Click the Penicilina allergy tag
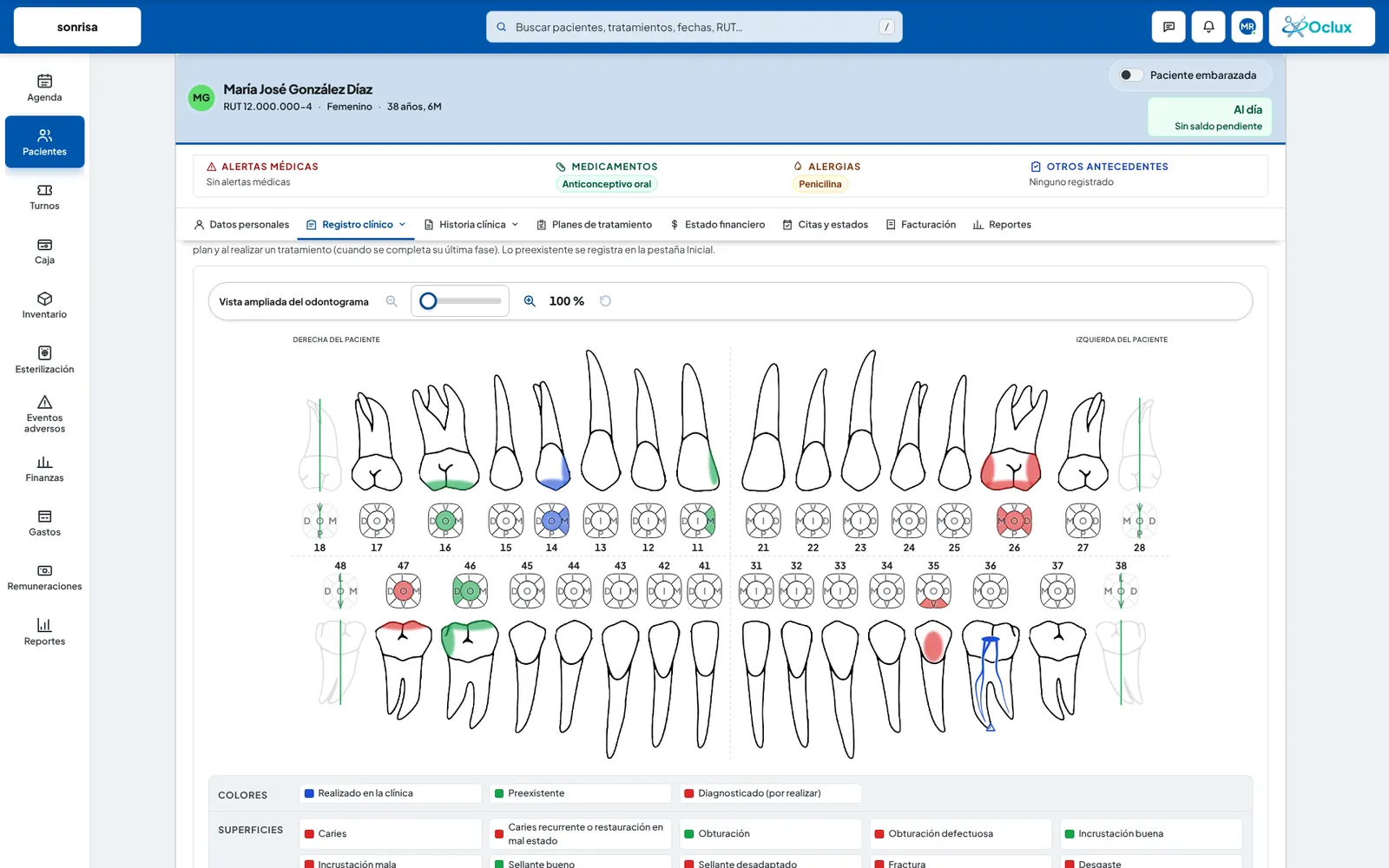The image size is (1389, 868). (x=820, y=184)
